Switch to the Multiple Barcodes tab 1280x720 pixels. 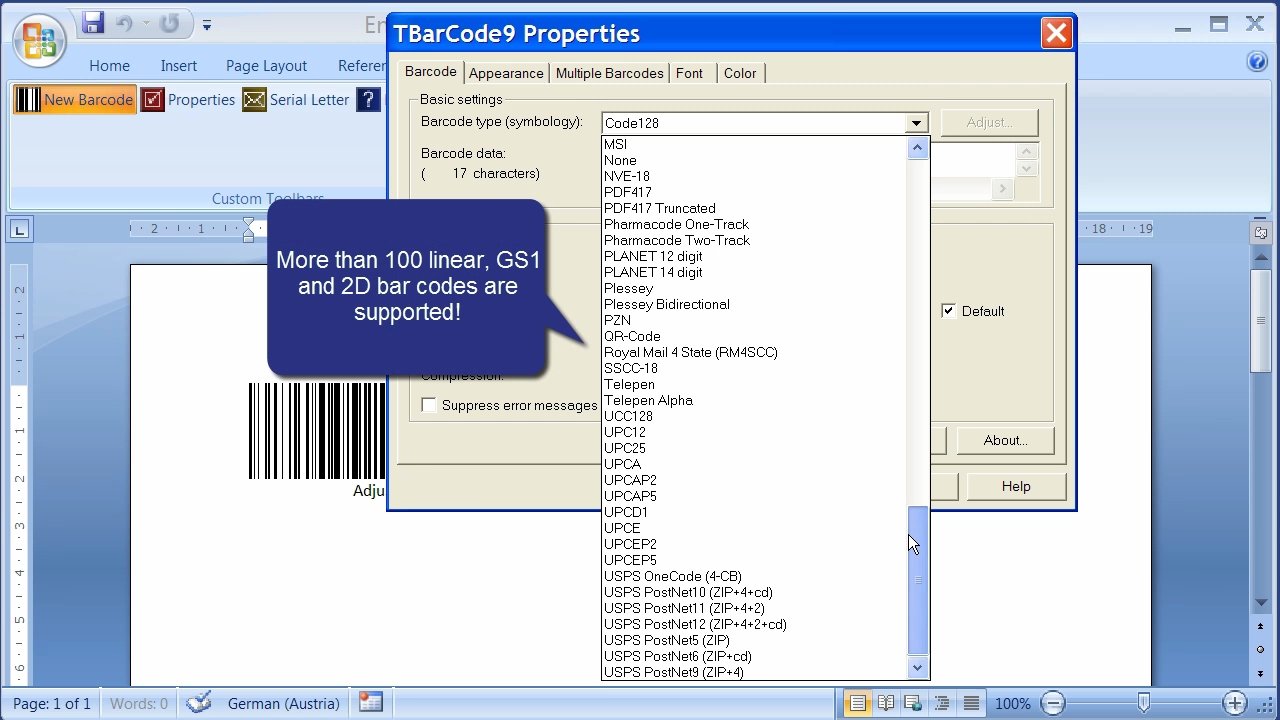609,73
